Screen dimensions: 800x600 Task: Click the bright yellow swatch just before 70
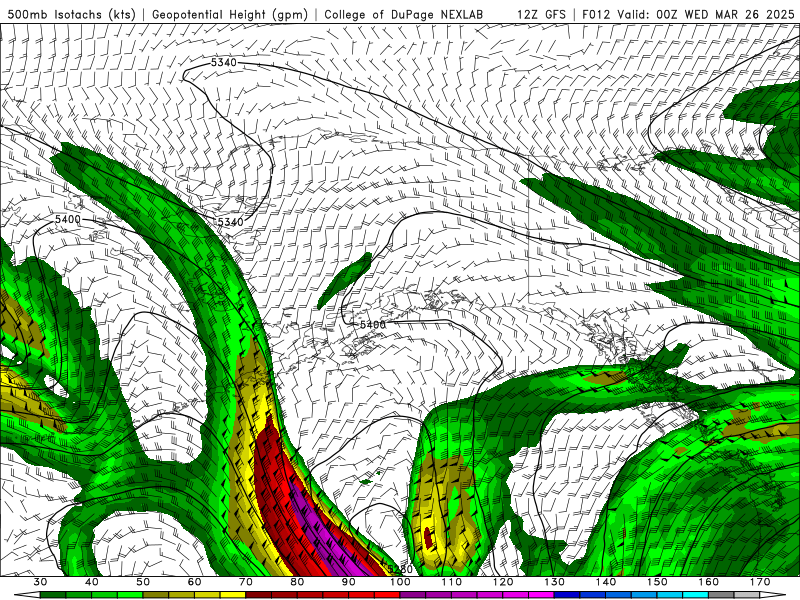pos(233,595)
